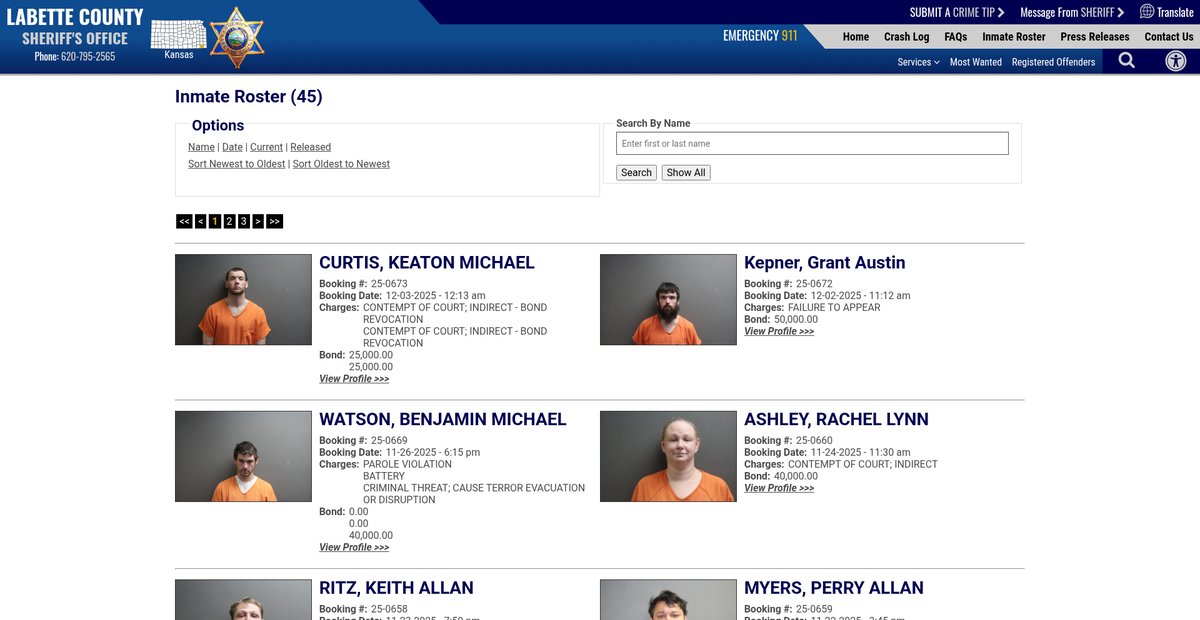Click name MYERS, PERRY ALLAN
1200x620 pixels.
(834, 588)
